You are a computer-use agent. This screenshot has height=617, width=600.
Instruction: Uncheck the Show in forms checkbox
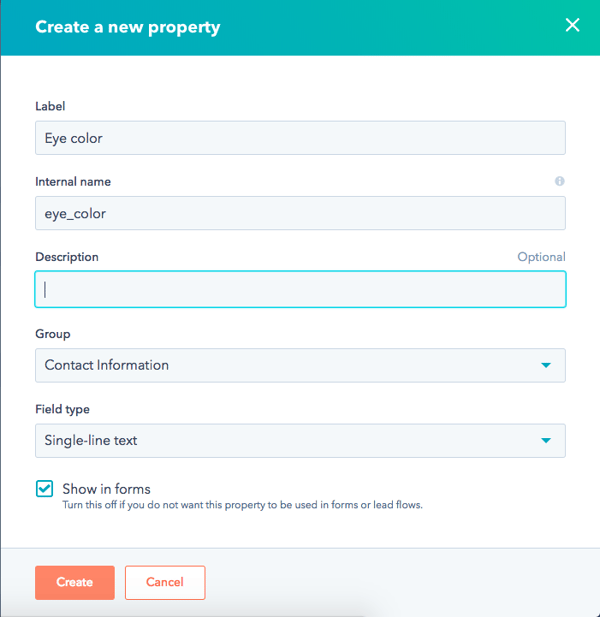tap(44, 489)
